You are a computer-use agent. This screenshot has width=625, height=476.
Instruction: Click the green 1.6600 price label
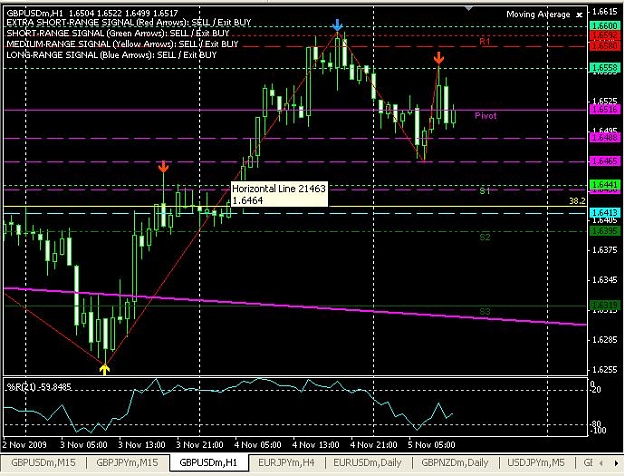click(x=605, y=26)
